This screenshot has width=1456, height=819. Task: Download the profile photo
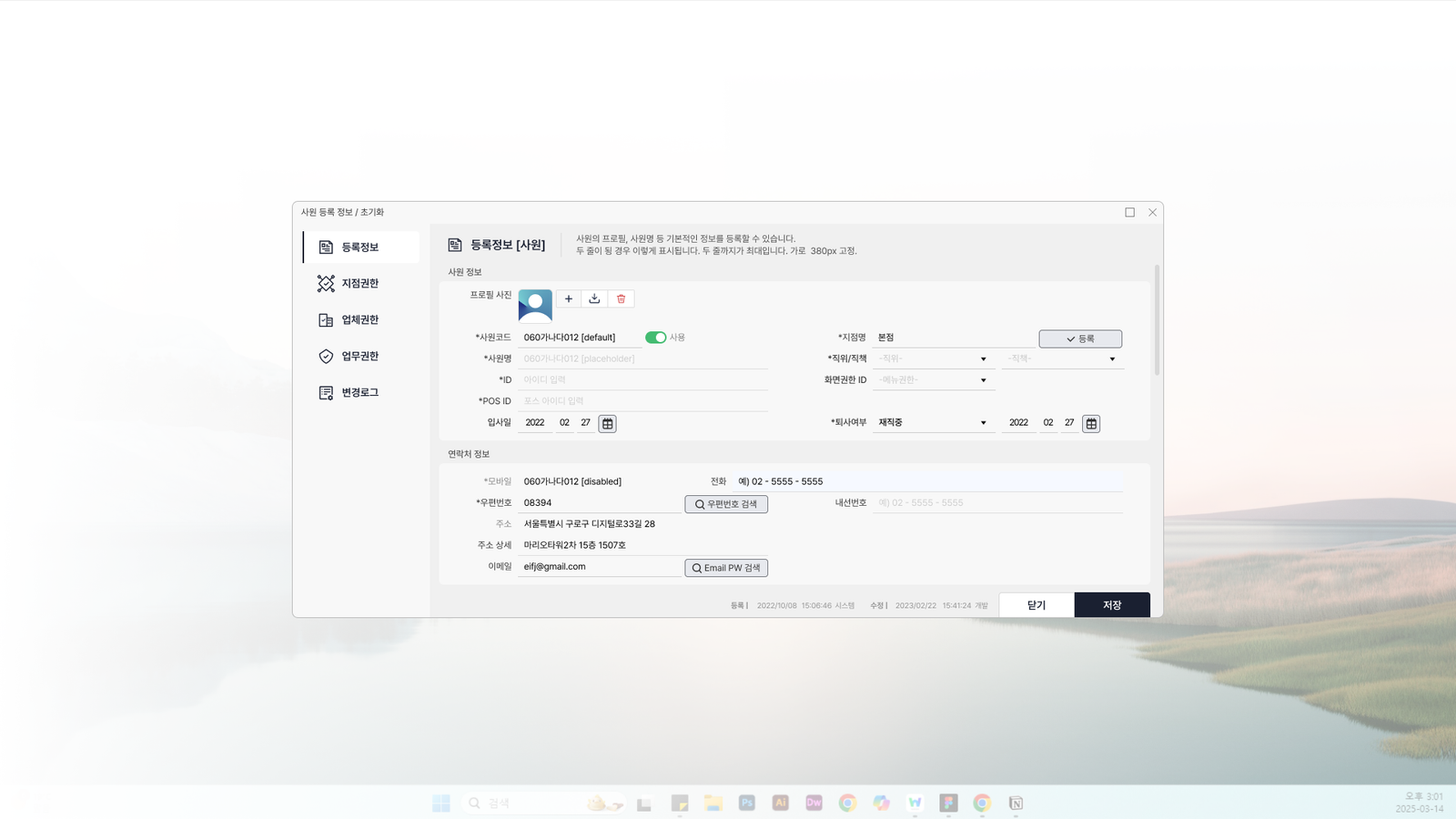pyautogui.click(x=594, y=298)
